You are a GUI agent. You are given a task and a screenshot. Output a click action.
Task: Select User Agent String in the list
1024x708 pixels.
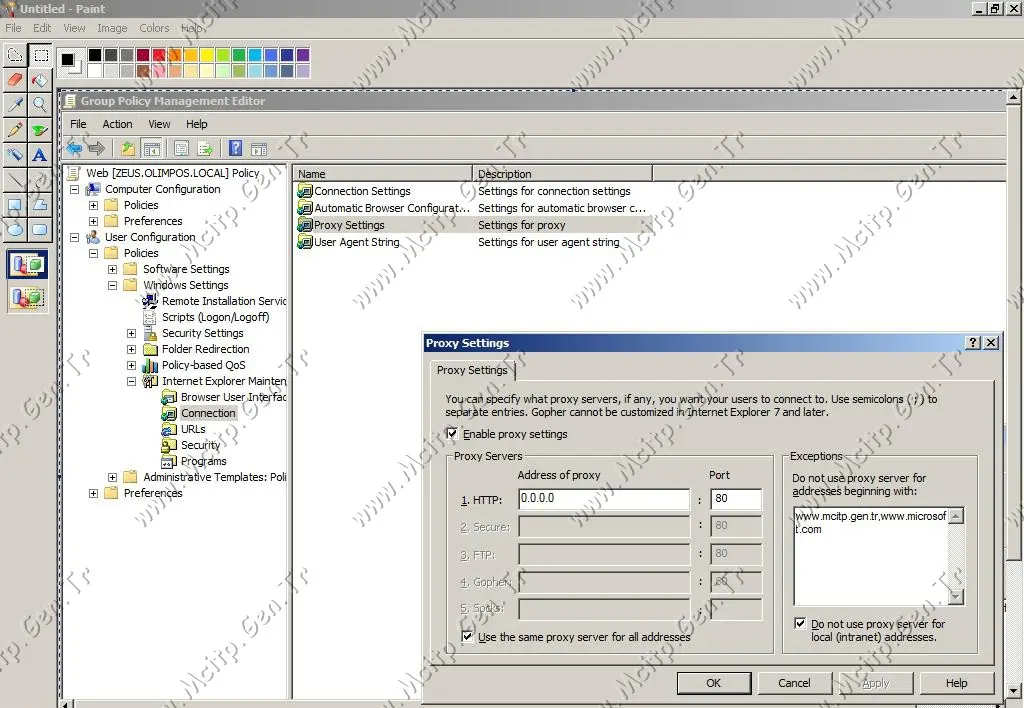(x=357, y=242)
